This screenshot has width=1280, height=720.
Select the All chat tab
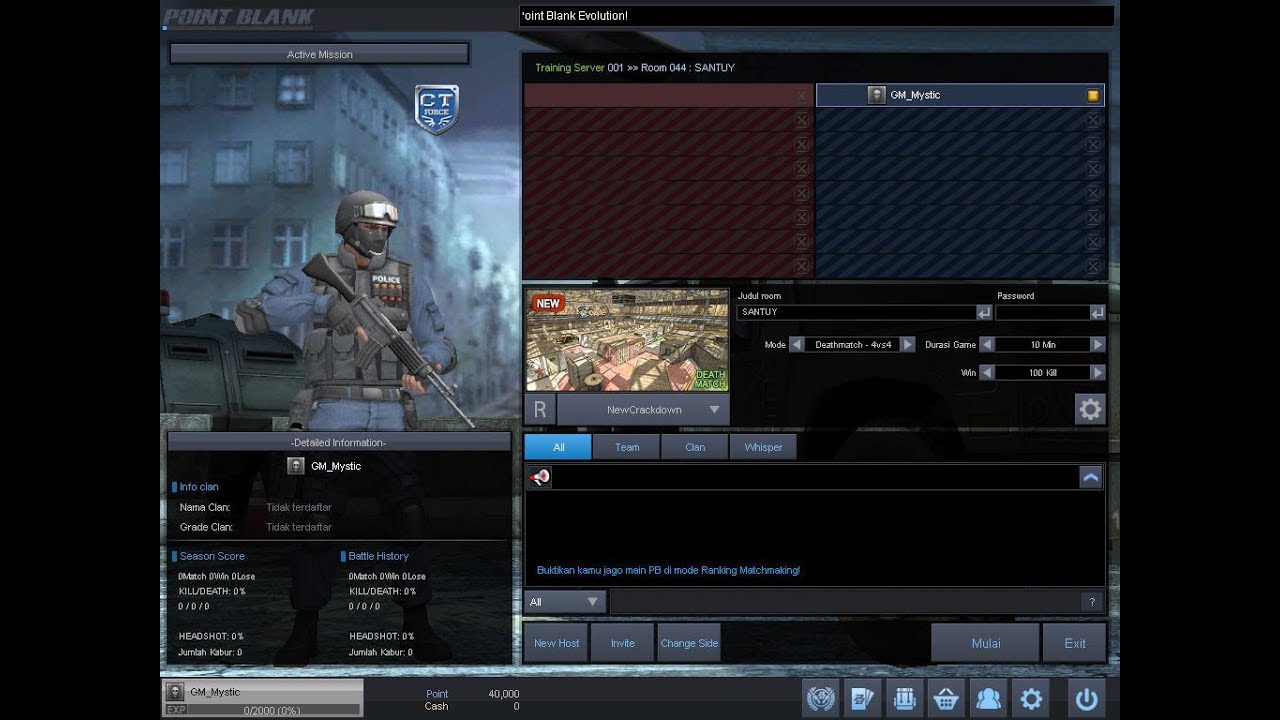558,447
